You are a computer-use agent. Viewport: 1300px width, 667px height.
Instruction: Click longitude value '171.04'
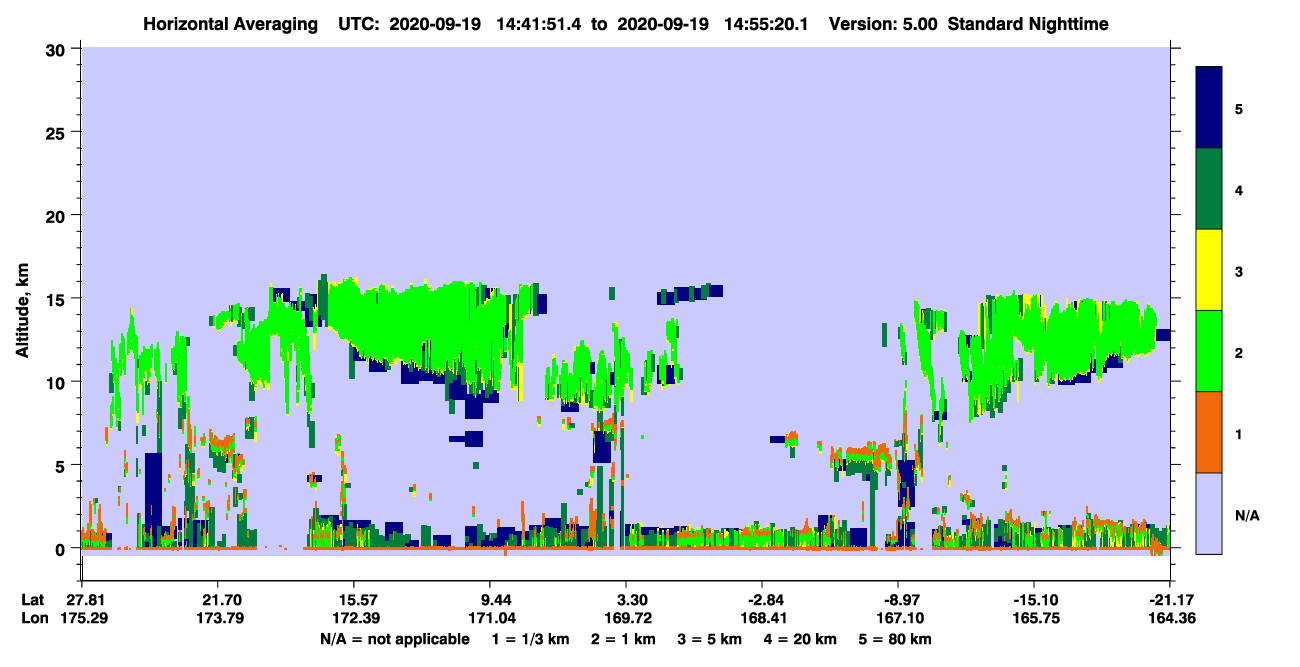pos(490,618)
